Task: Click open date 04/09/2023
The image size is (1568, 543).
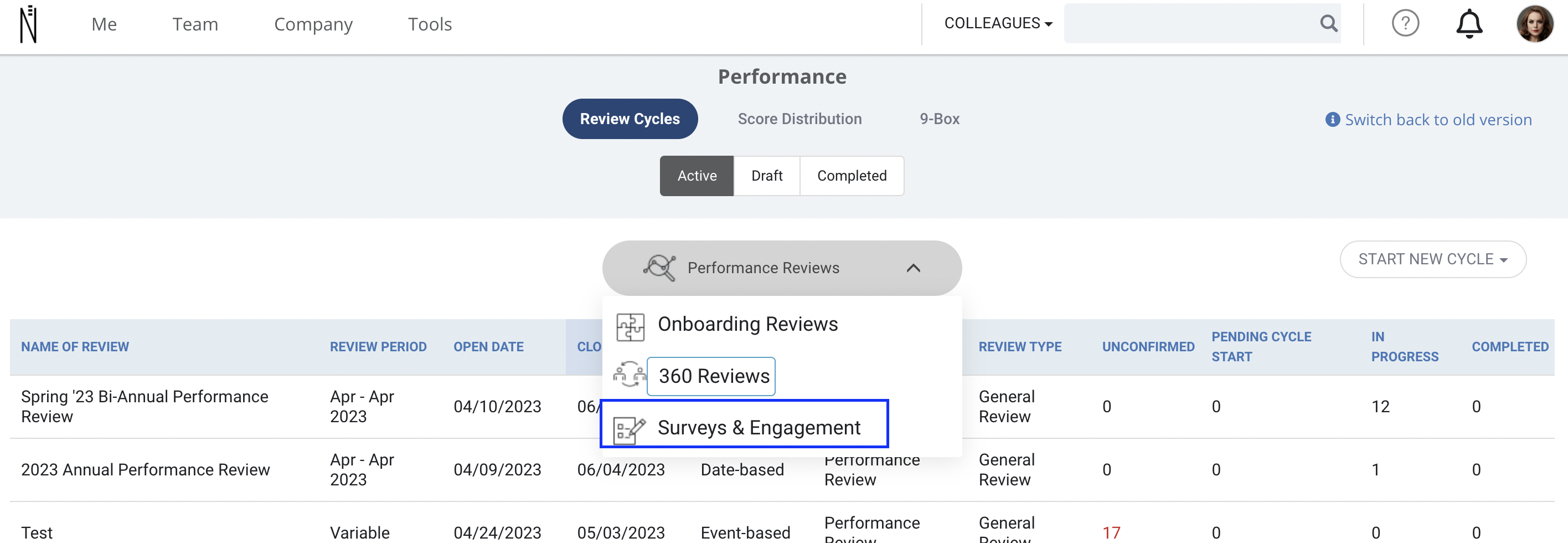Action: pyautogui.click(x=497, y=470)
